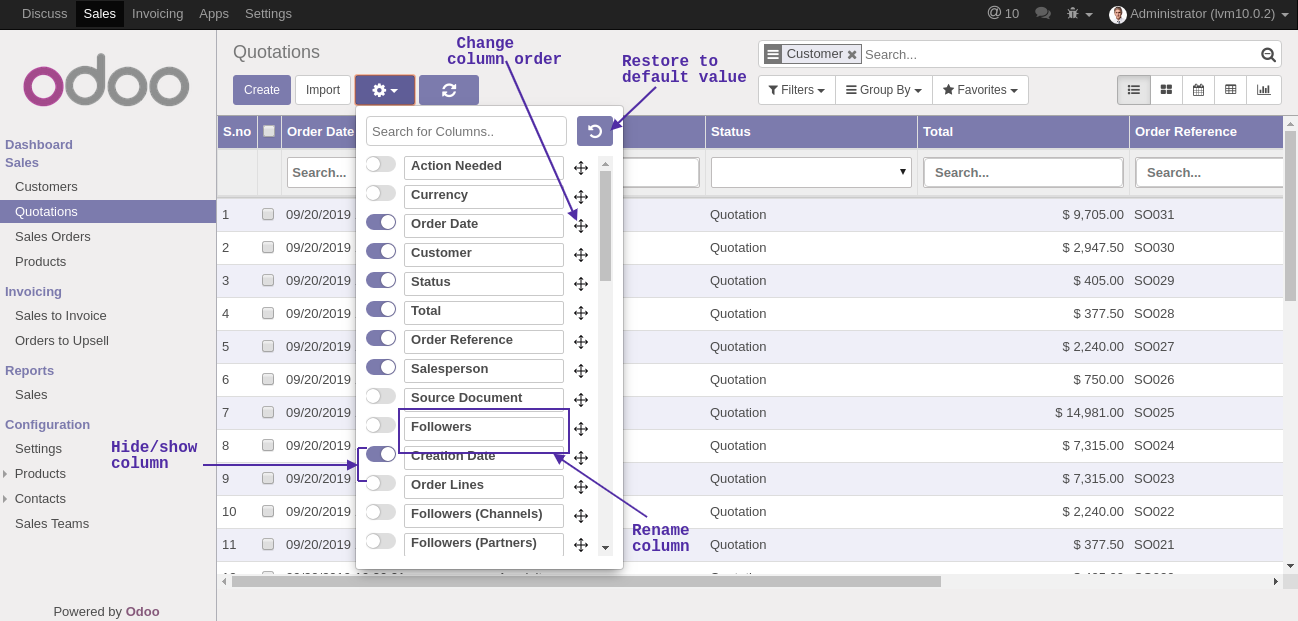Enable the Currency column toggle

coord(380,193)
